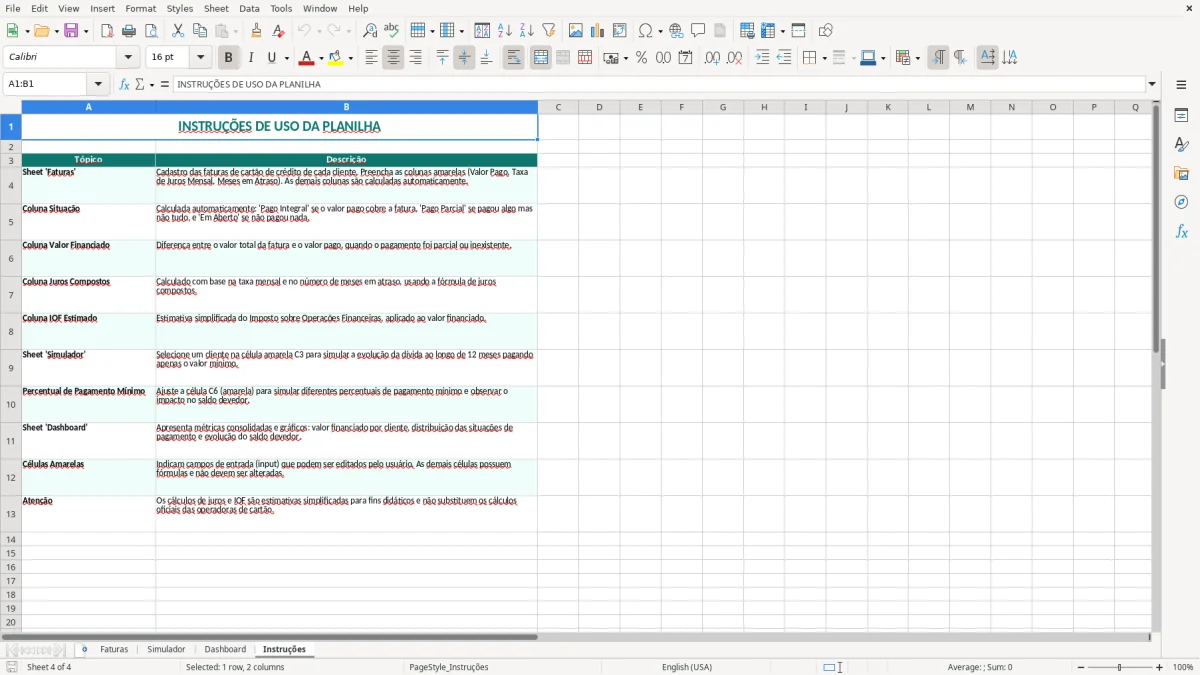Screen dimensions: 1200x675
Task: Cut selection with scissors icon
Action: point(177,31)
